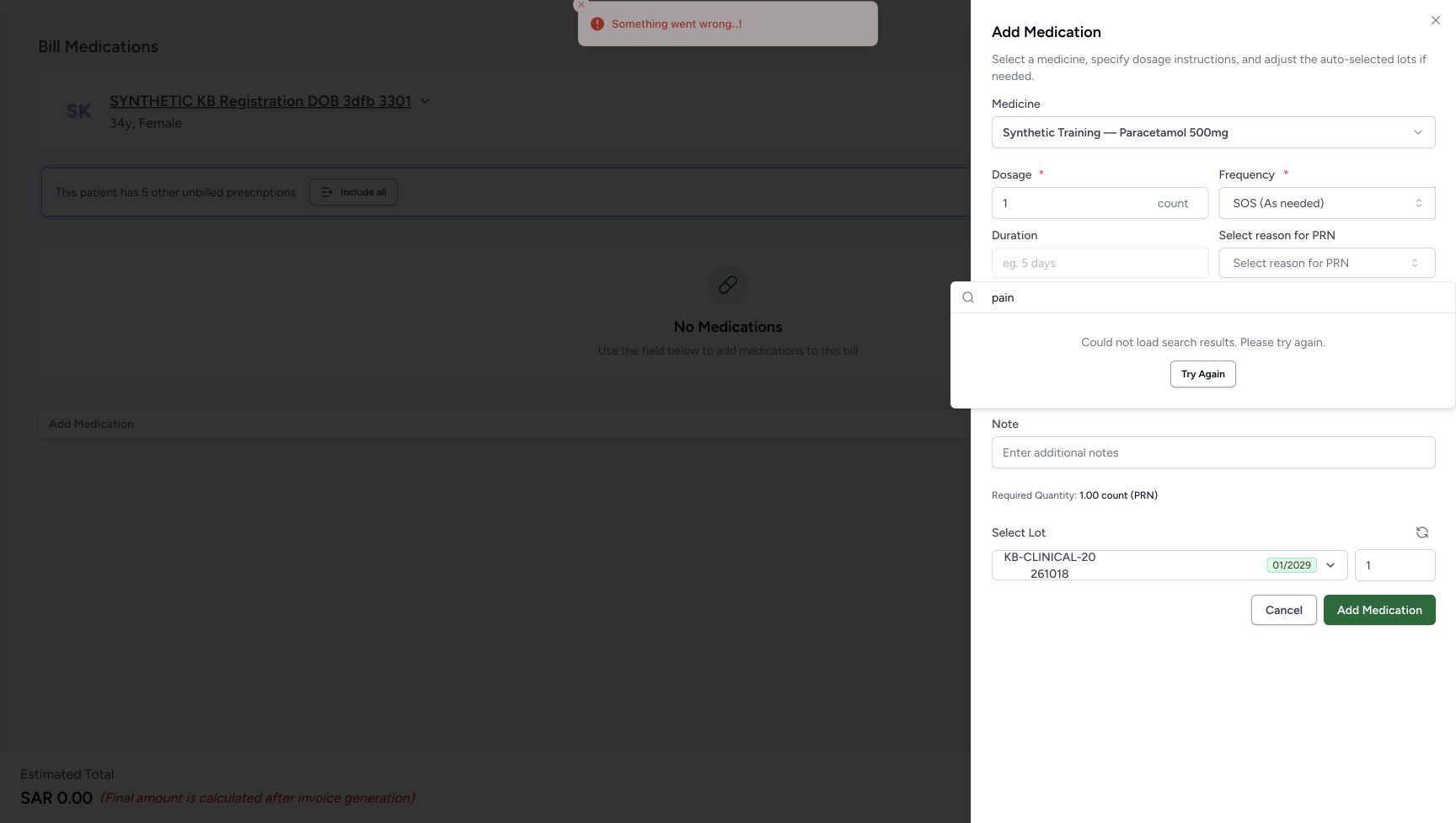
Task: Click Include all unbilled prescriptions button
Action: click(x=353, y=192)
